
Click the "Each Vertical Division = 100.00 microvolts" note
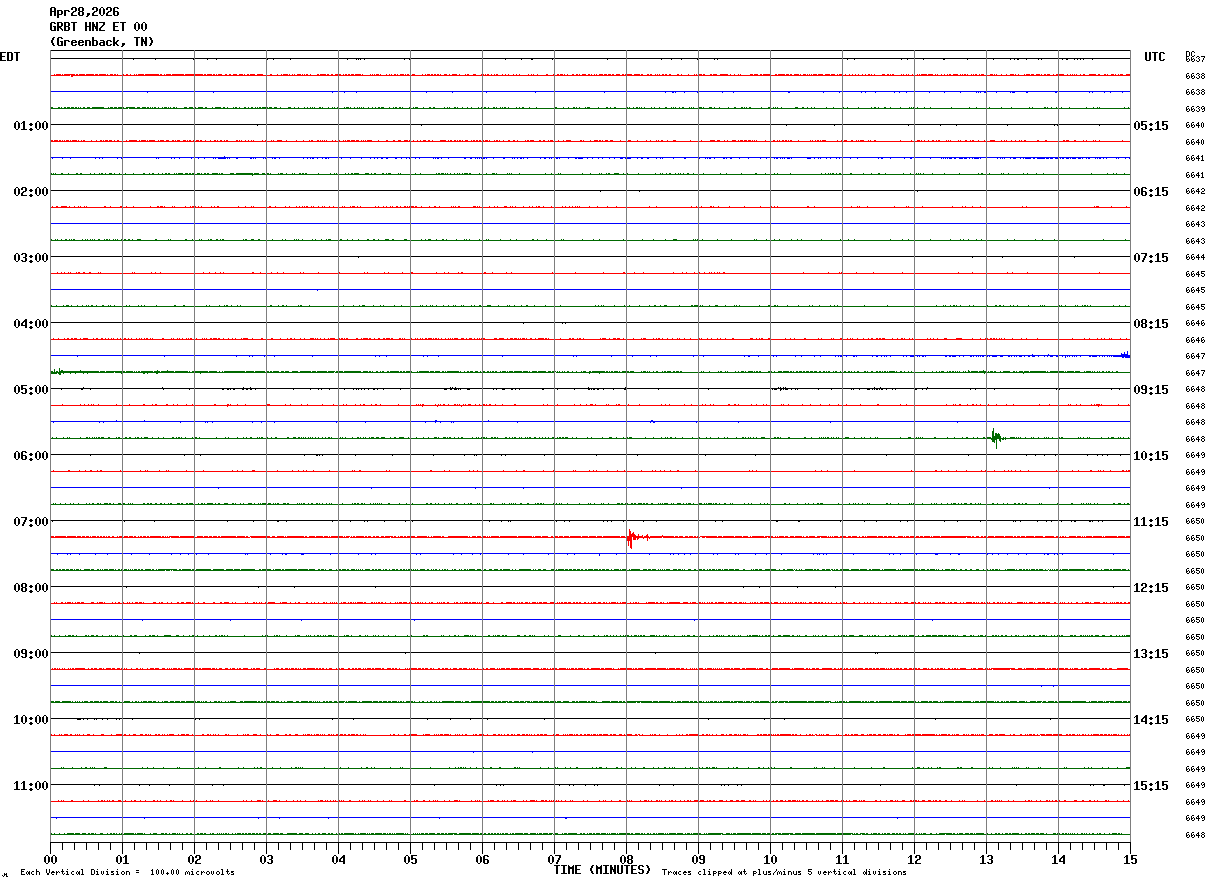coord(127,873)
